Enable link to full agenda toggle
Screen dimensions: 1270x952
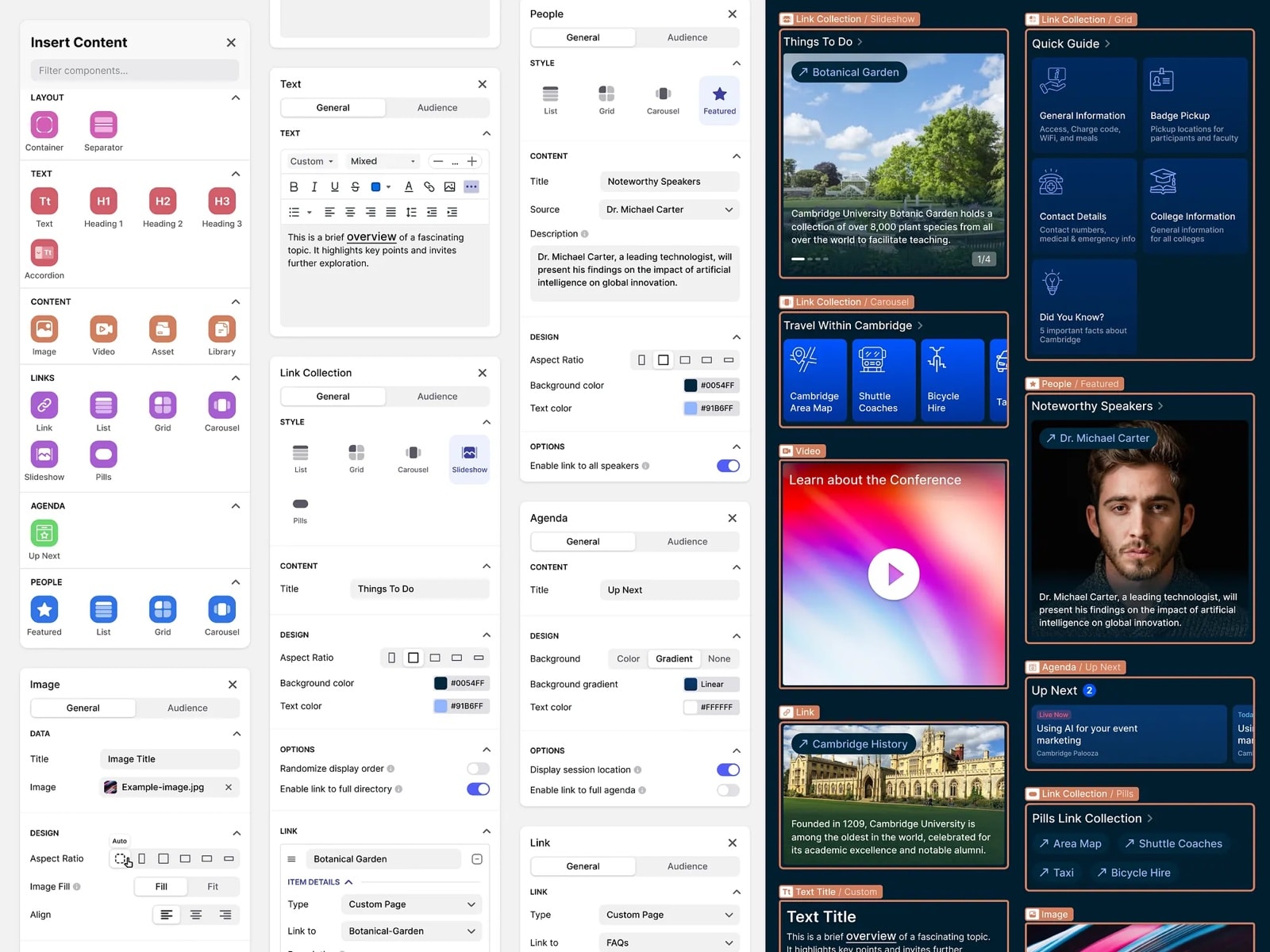[x=728, y=790]
